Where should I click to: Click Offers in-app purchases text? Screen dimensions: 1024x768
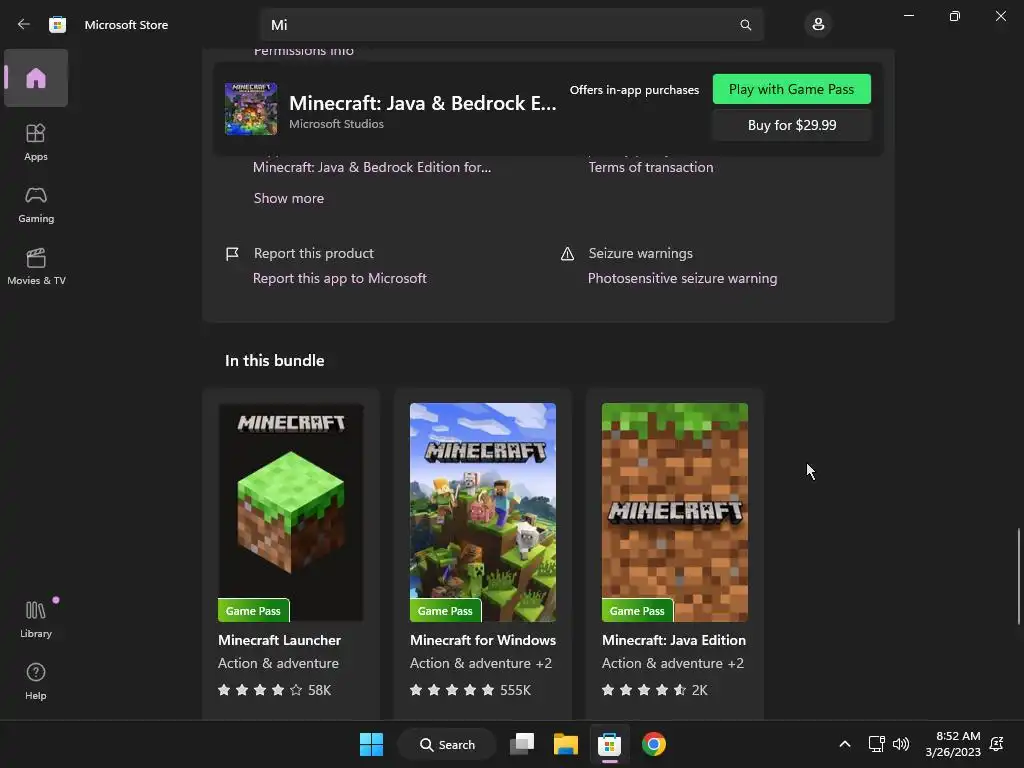634,89
